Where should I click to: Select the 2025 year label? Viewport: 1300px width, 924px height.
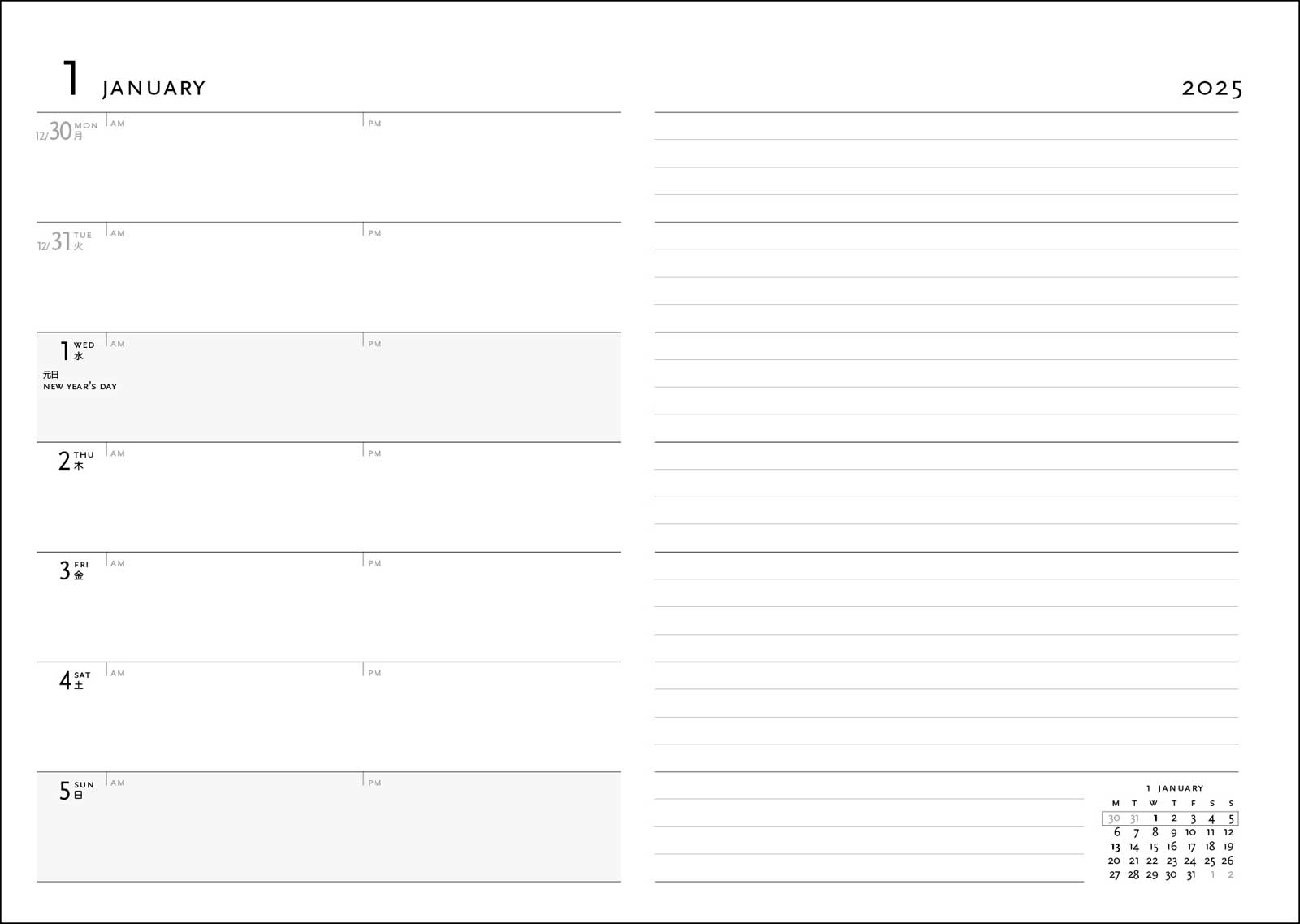pyautogui.click(x=1211, y=88)
